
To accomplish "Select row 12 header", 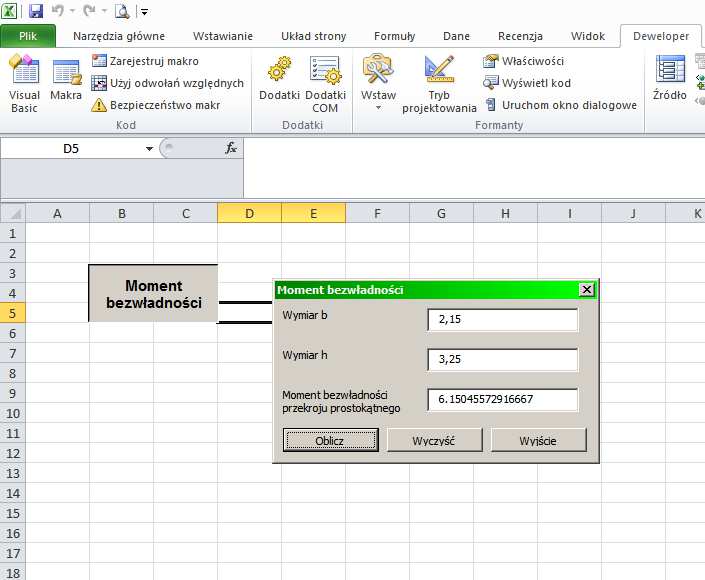I will [x=13, y=453].
